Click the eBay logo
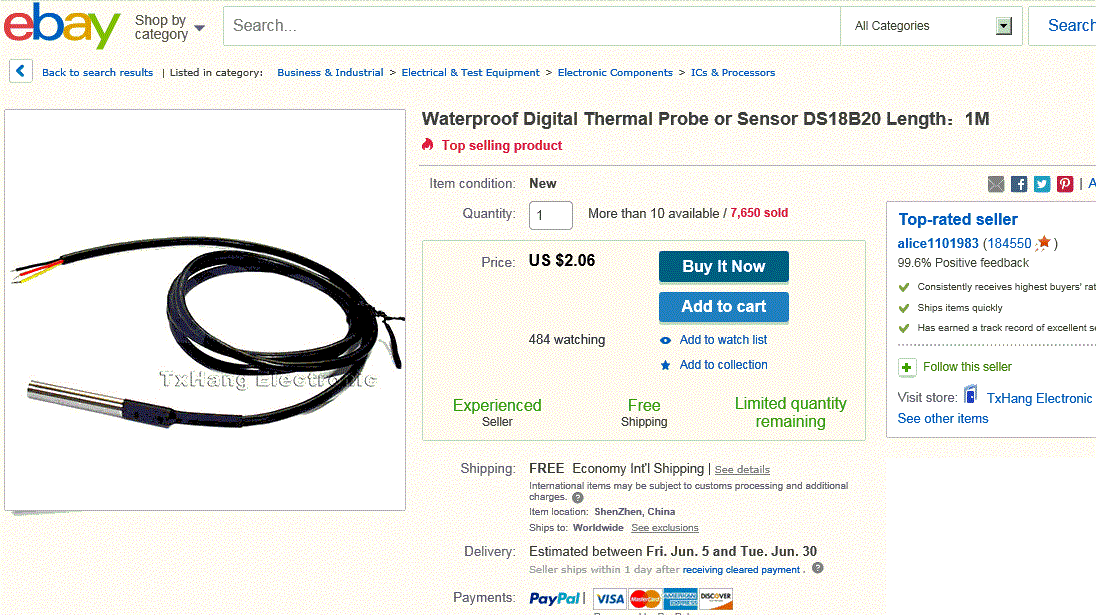Image resolution: width=1096 pixels, height=615 pixels. click(x=62, y=26)
